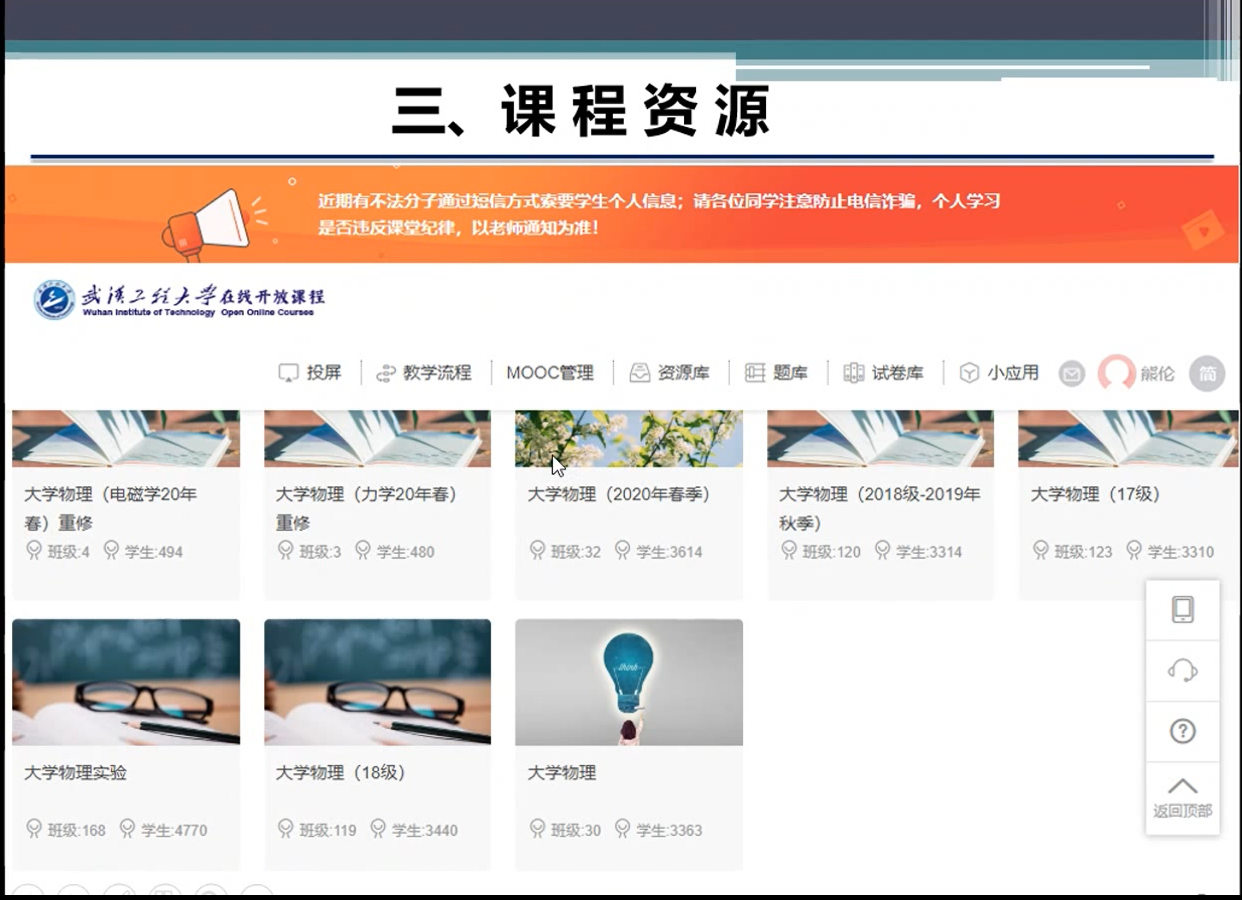Click the question mark help icon

pyautogui.click(x=1183, y=731)
